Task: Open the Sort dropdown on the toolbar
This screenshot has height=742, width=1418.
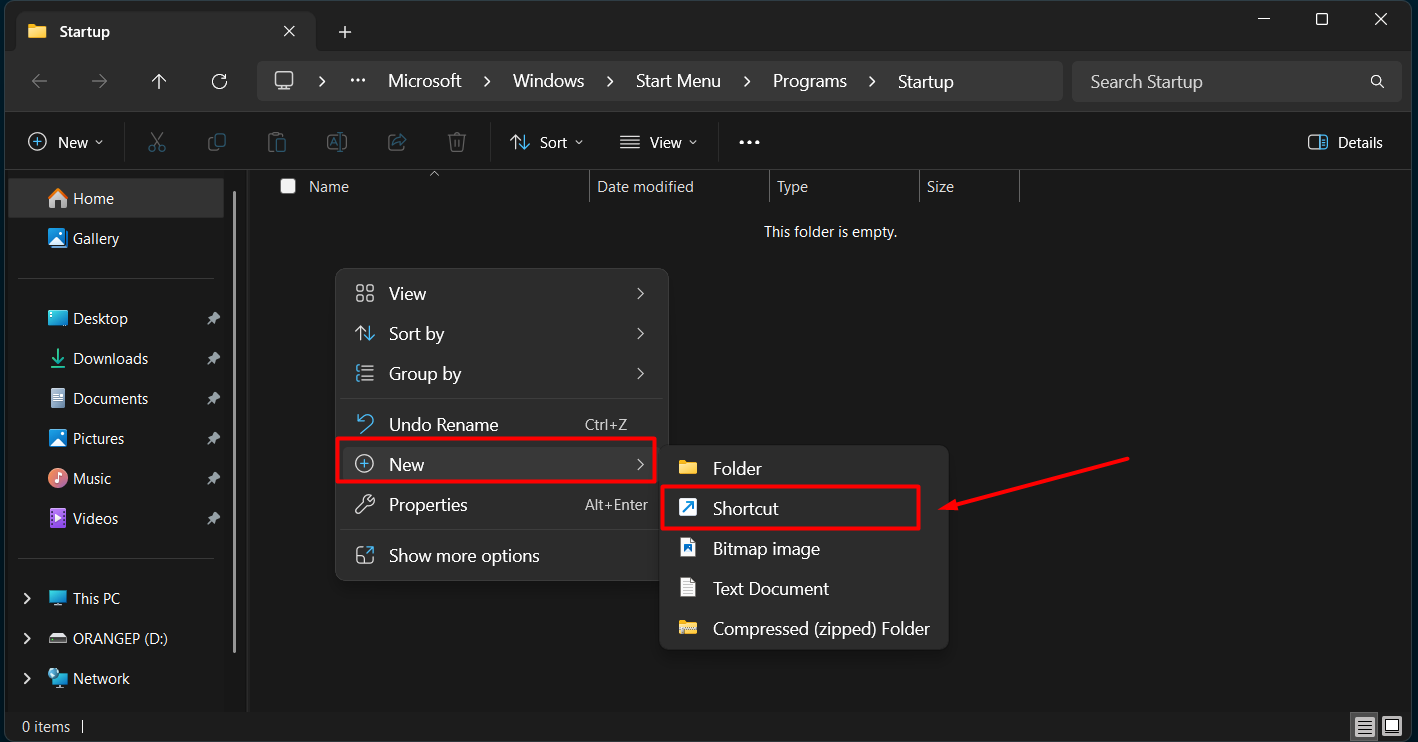Action: pyautogui.click(x=546, y=142)
